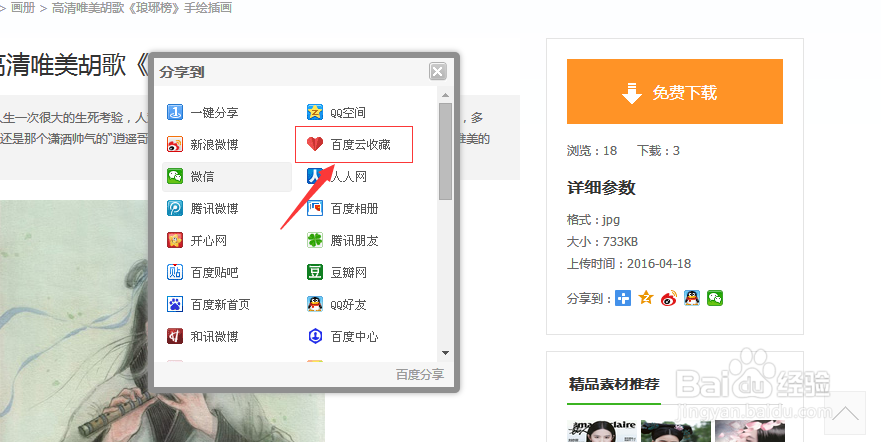881x442 pixels.
Task: Open the second recommended thumbnail
Action: [676, 431]
